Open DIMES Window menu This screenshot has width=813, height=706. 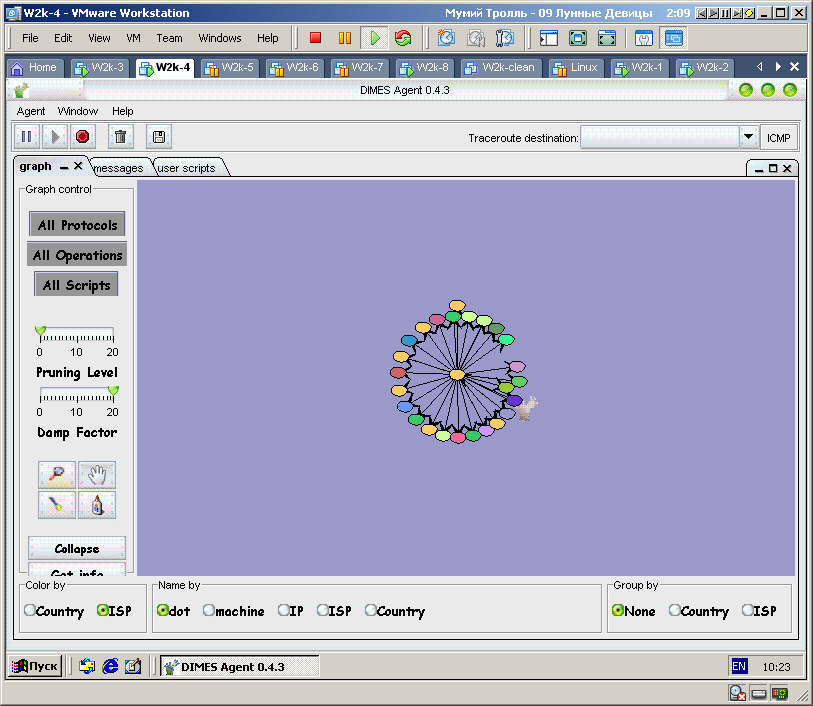(78, 111)
